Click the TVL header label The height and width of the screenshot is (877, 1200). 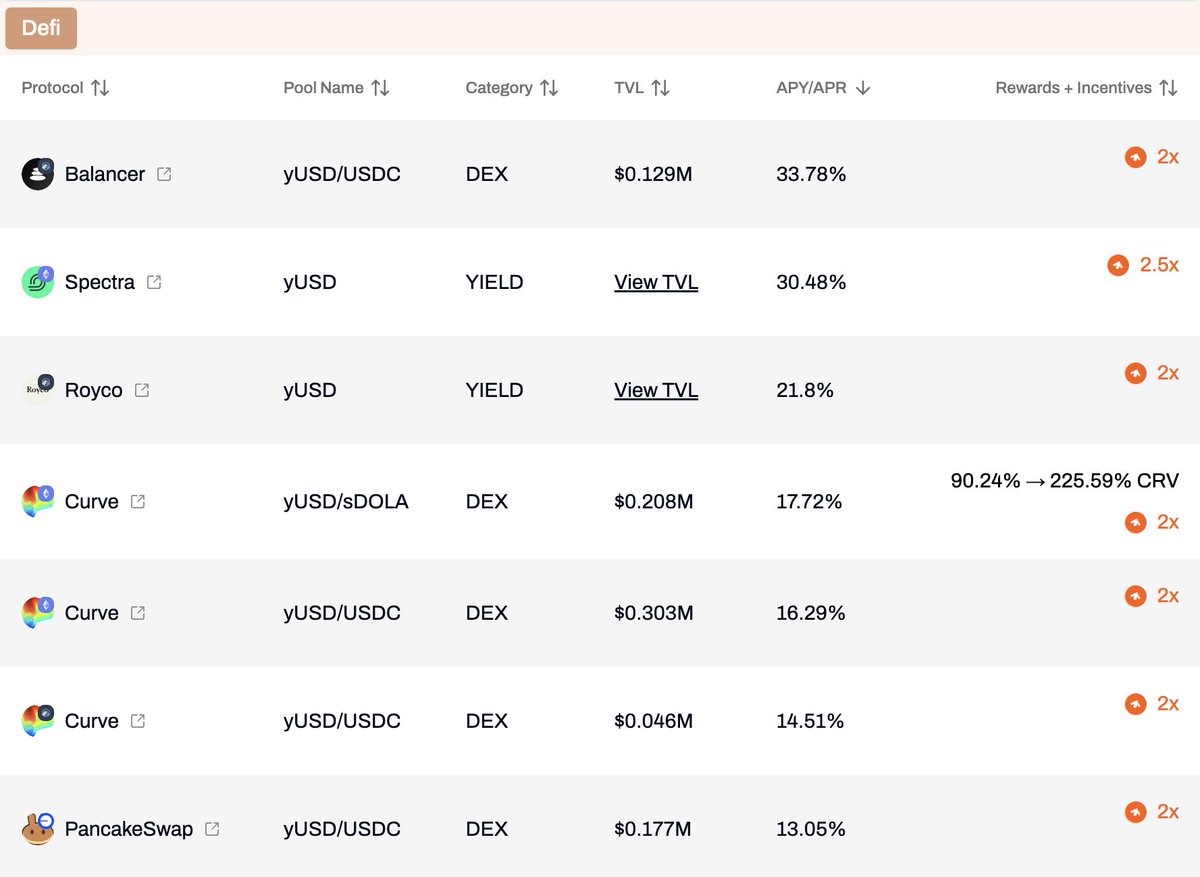tap(629, 88)
